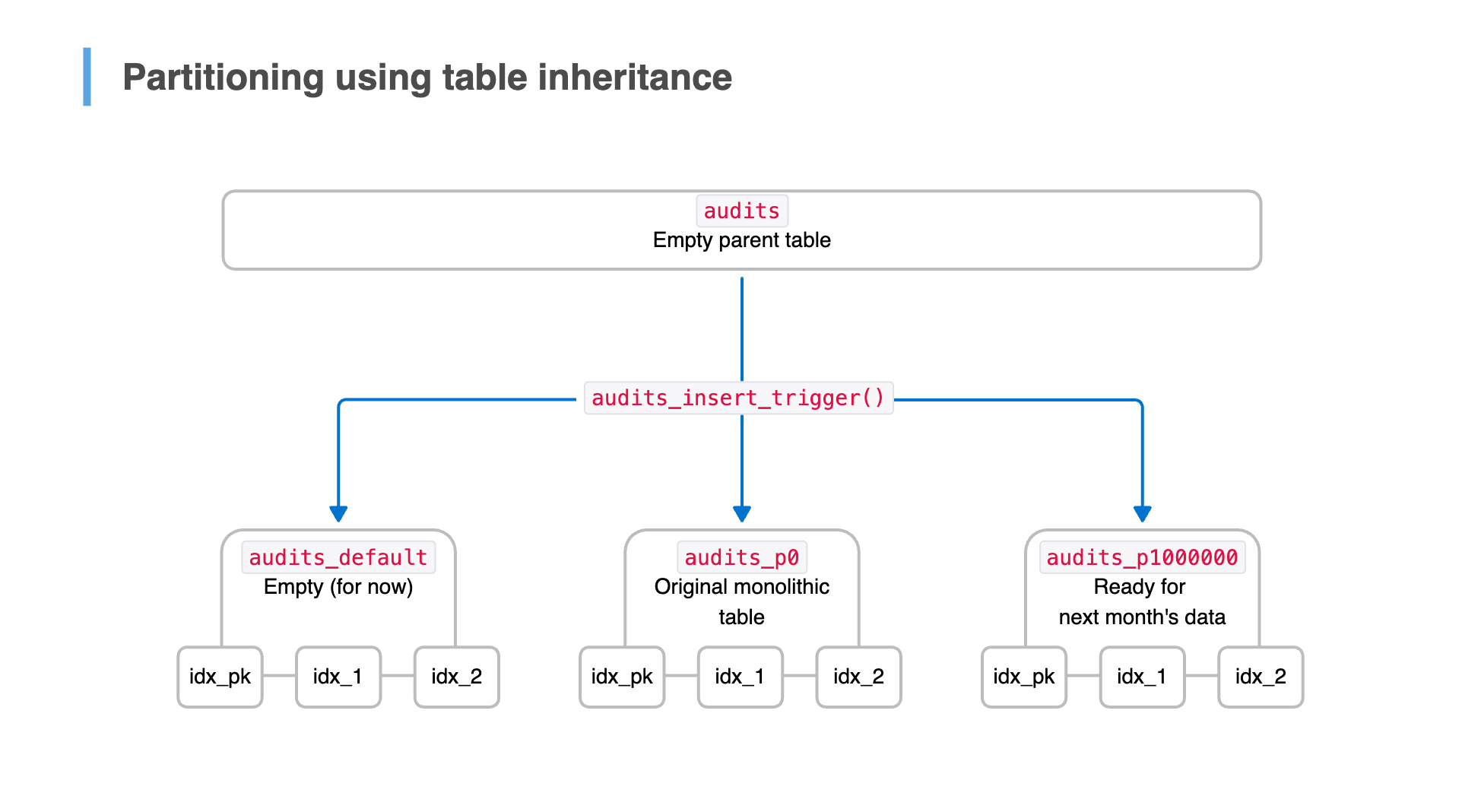This screenshot has width=1481, height=812.
Task: Select the audits_insert_trigger() label
Action: point(737,398)
